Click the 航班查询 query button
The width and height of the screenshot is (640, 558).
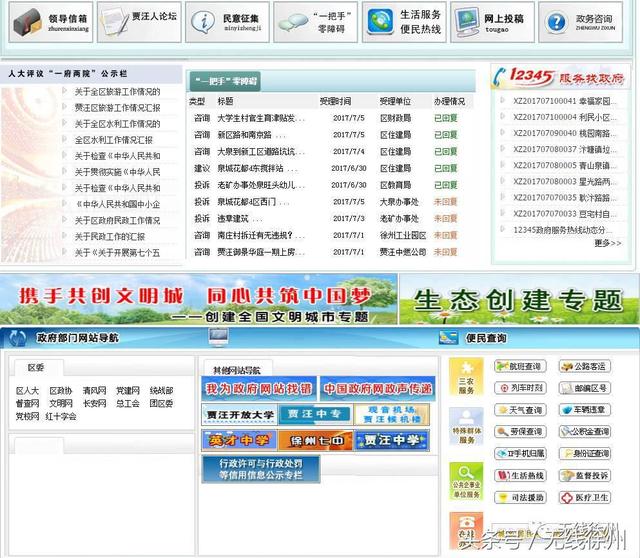click(520, 366)
